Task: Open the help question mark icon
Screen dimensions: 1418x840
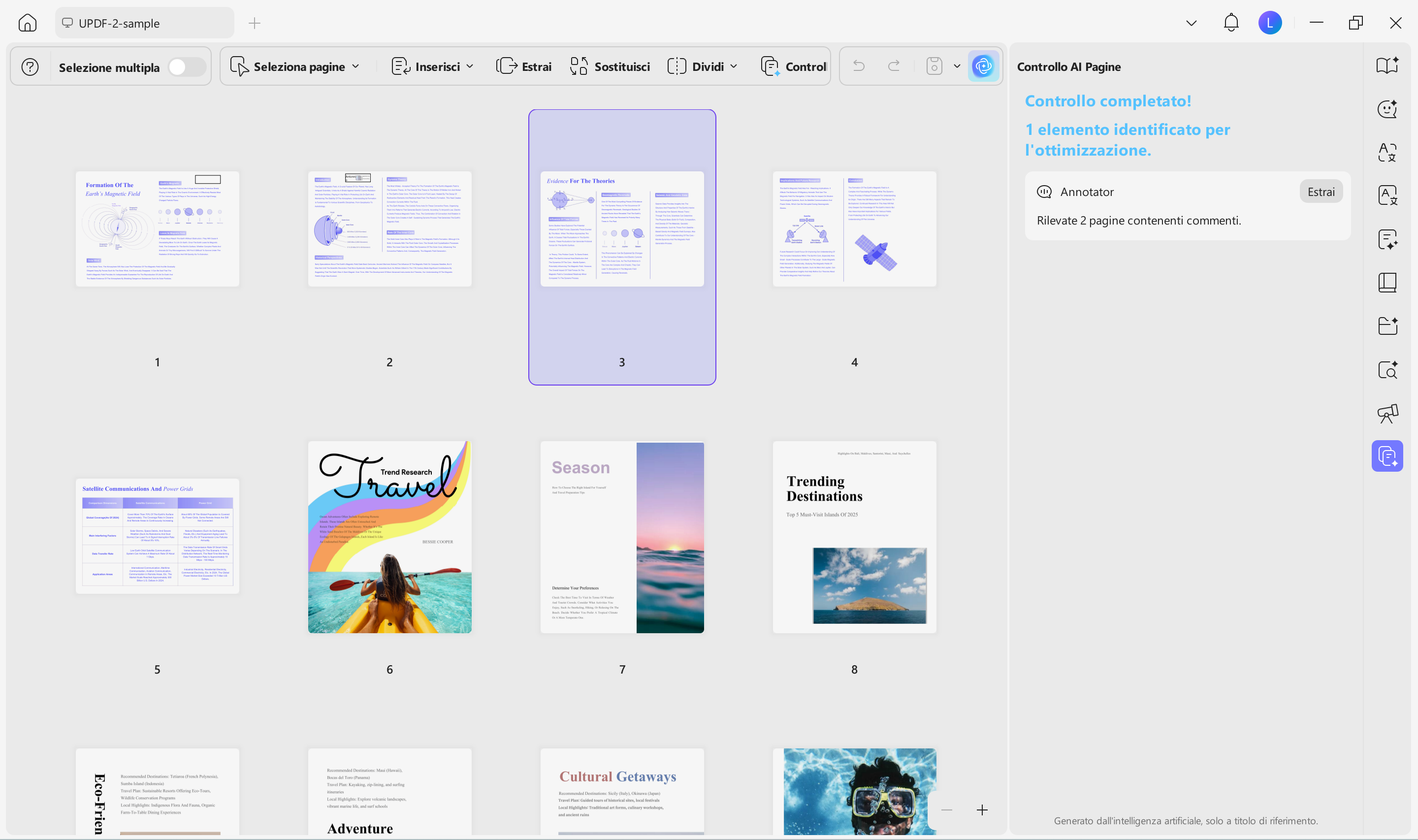Action: (x=30, y=67)
